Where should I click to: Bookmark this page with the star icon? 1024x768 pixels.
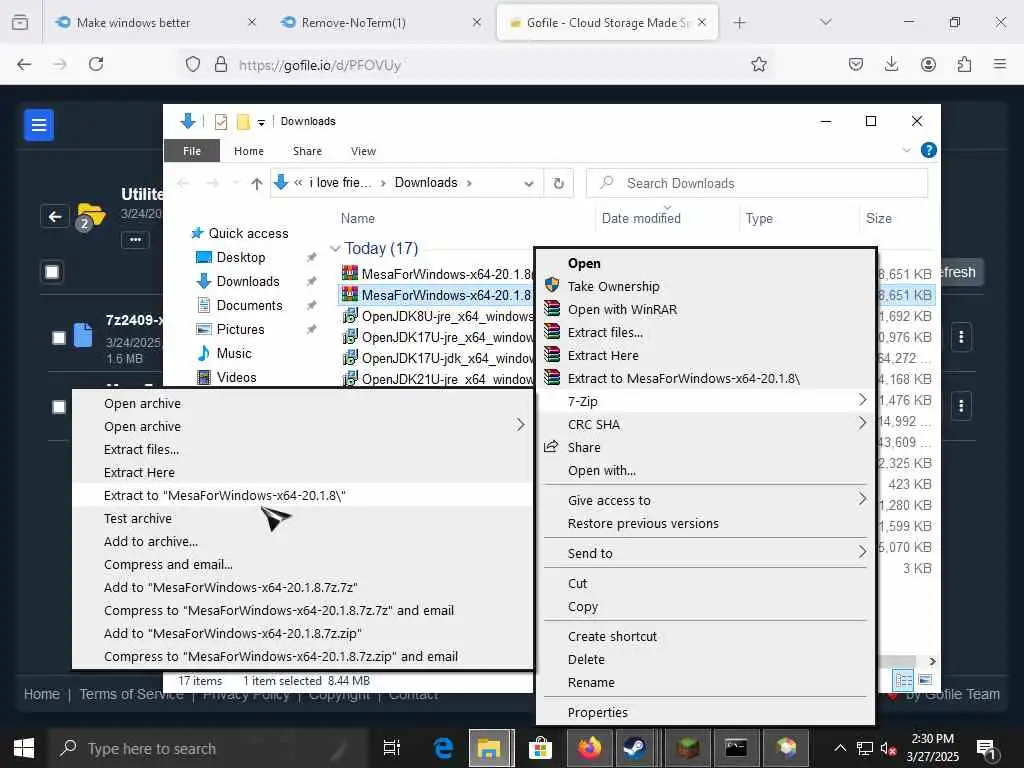pyautogui.click(x=758, y=64)
